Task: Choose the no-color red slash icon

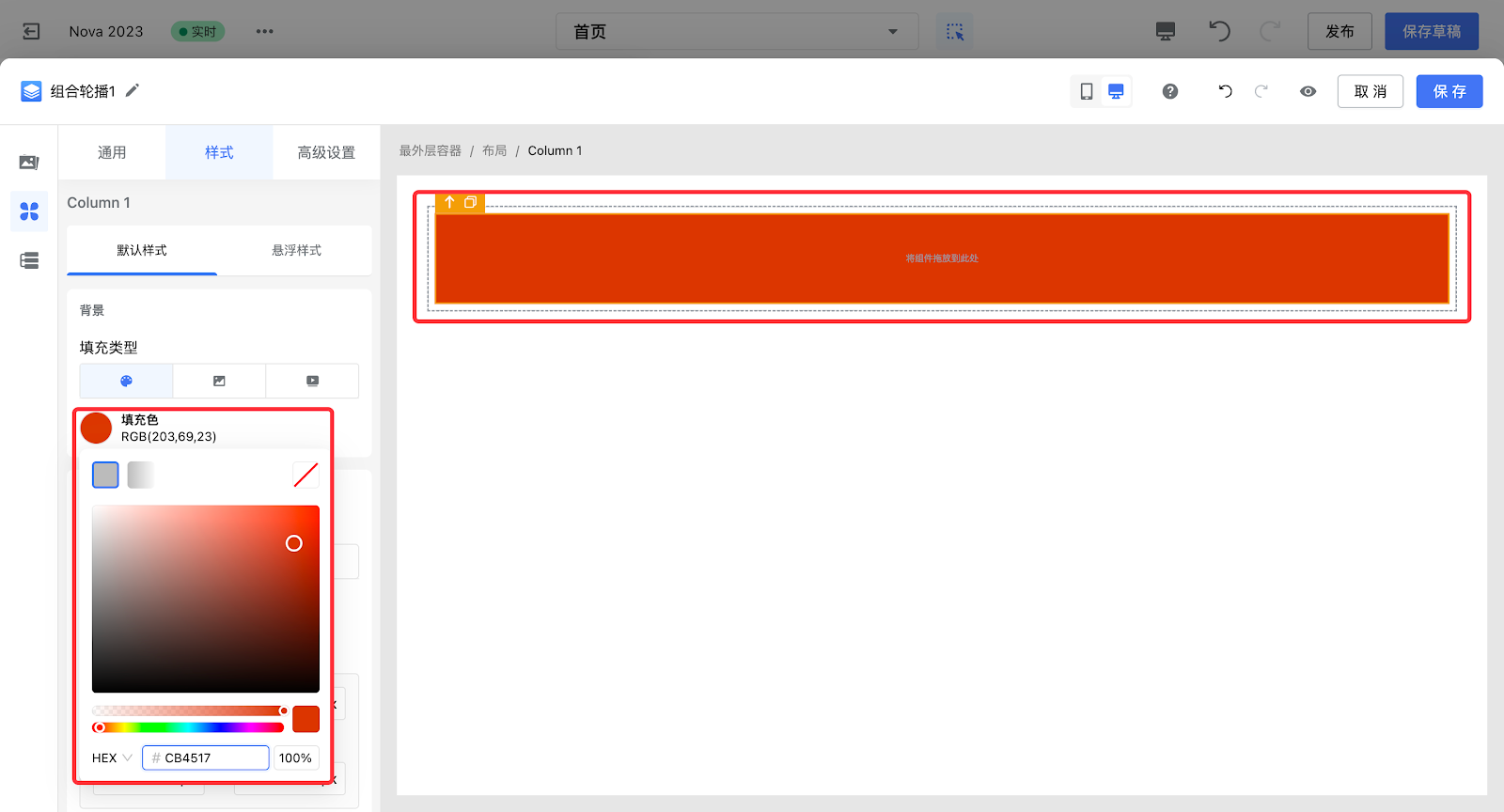Action: [305, 475]
